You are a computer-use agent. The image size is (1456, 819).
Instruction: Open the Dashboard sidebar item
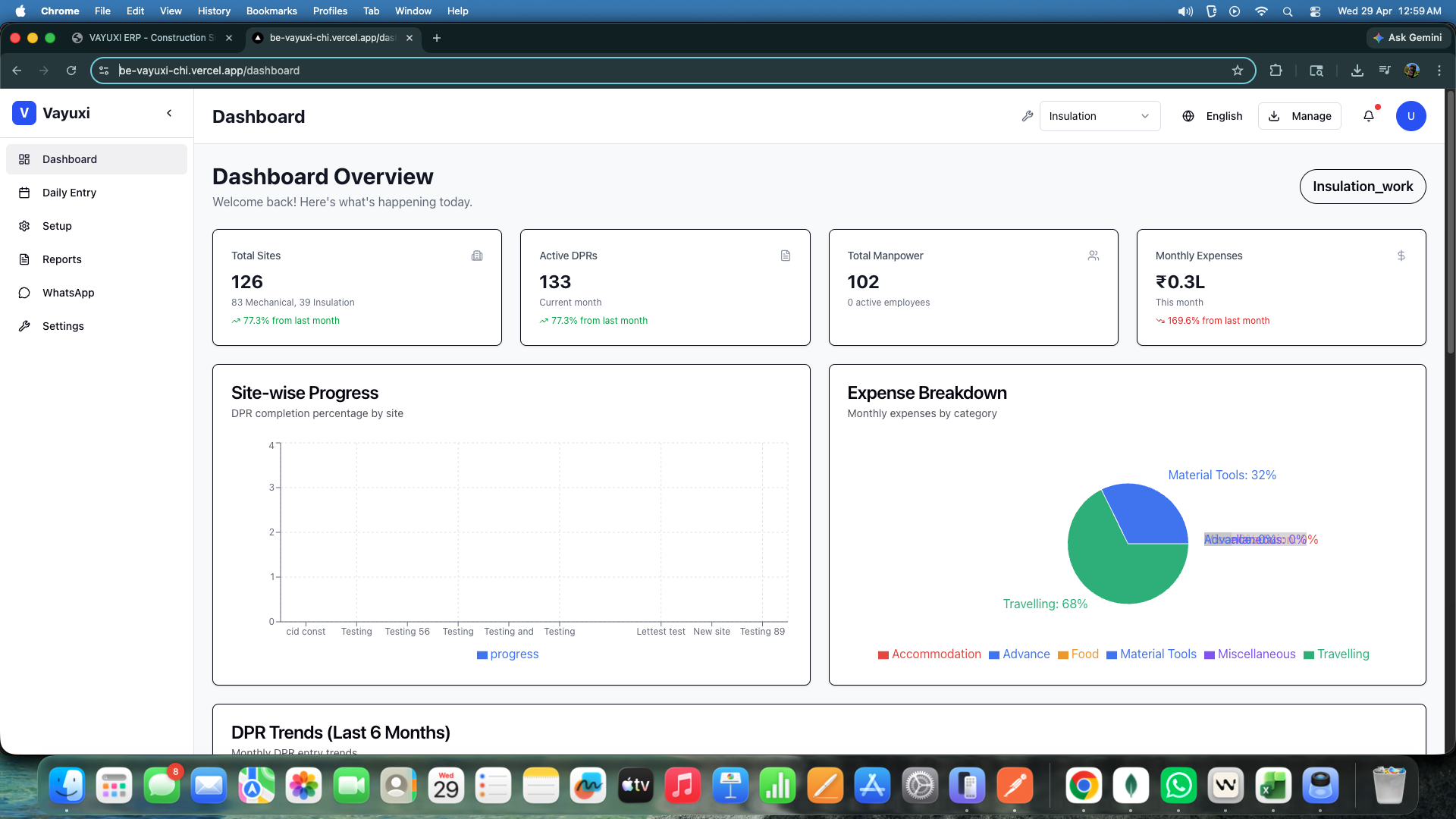pos(96,159)
